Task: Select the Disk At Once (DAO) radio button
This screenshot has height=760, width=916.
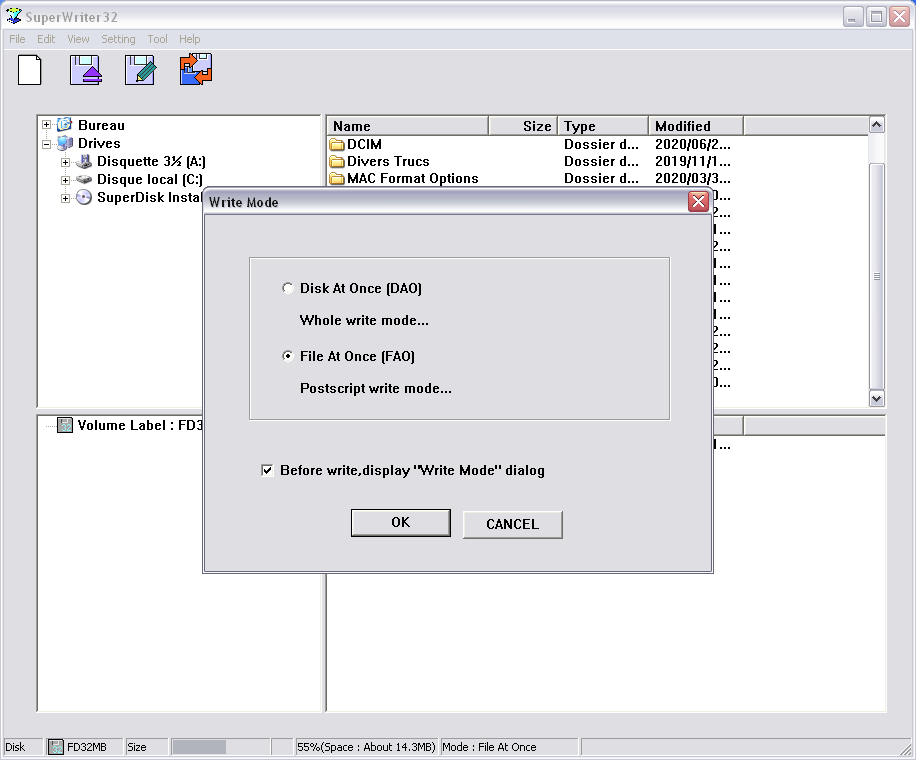Action: tap(288, 288)
